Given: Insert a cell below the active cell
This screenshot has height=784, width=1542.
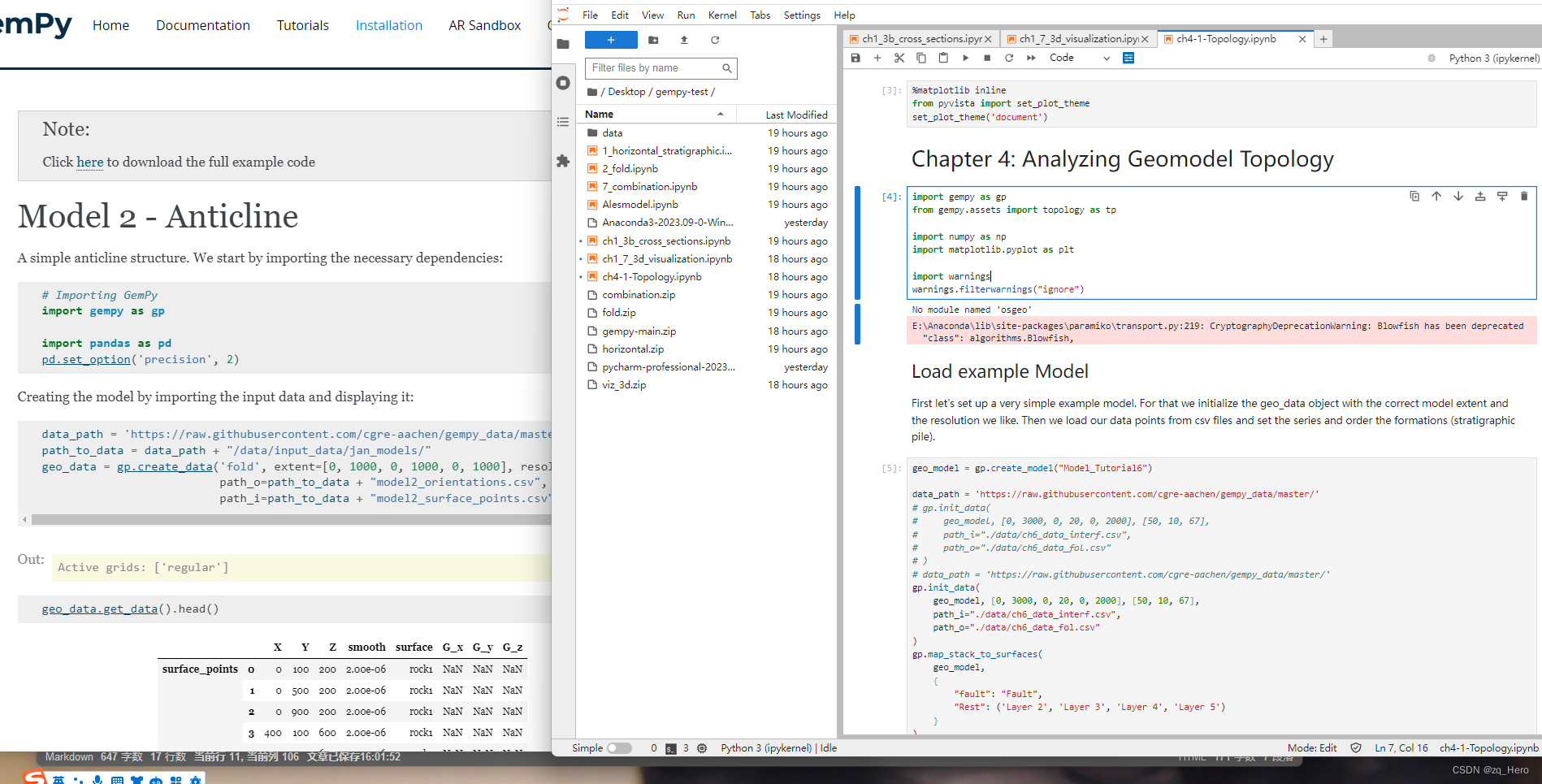Looking at the screenshot, I should click(1502, 196).
